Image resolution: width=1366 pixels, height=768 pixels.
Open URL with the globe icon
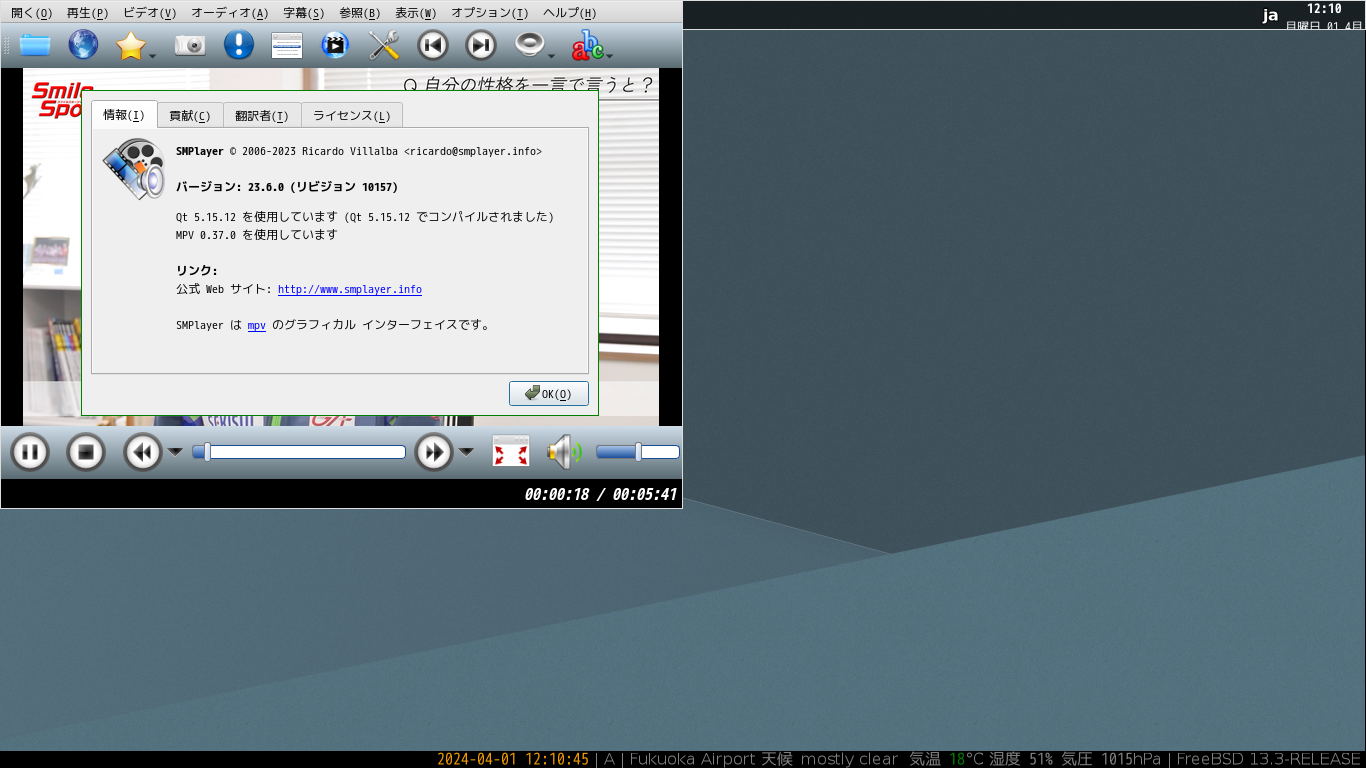[83, 45]
